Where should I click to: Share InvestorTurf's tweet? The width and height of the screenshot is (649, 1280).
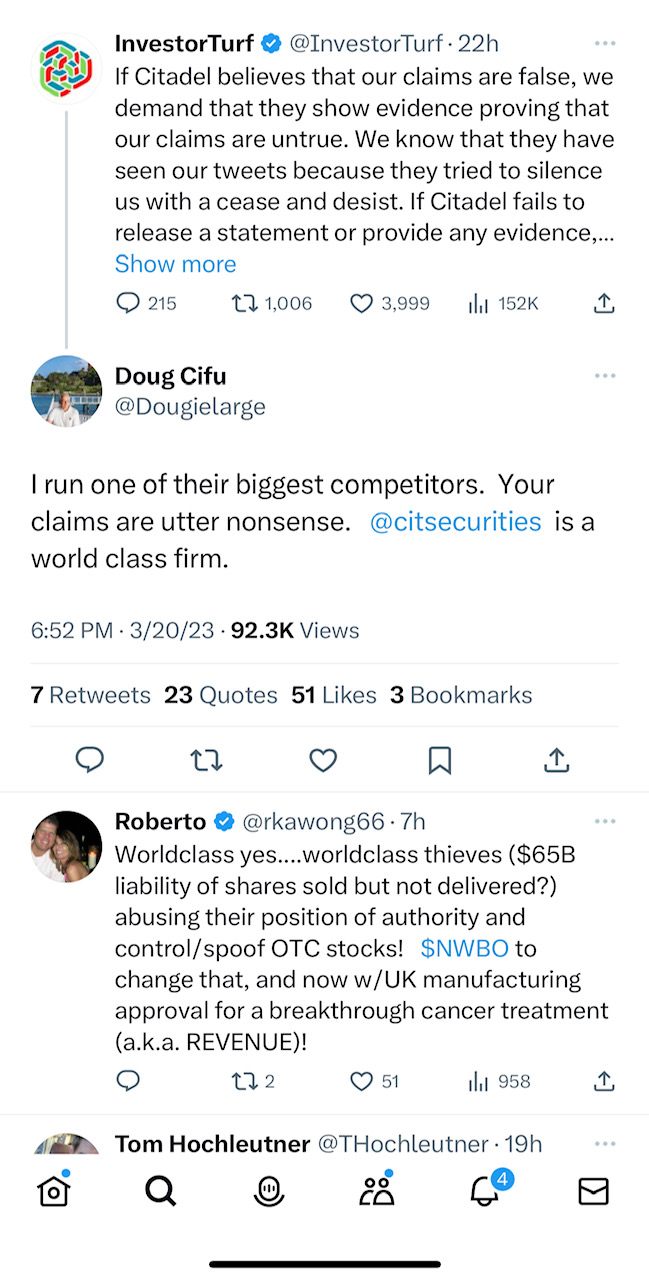[x=604, y=303]
